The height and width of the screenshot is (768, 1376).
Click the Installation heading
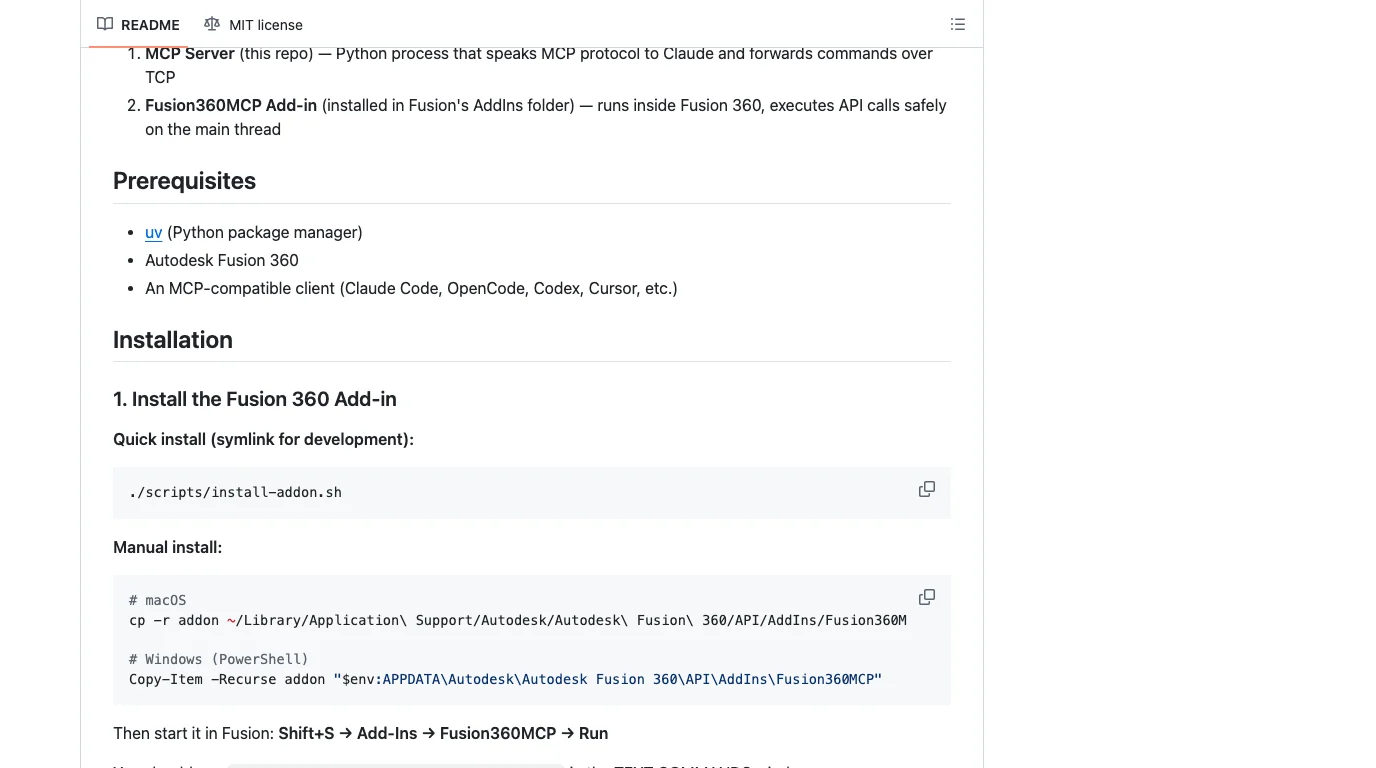(173, 340)
